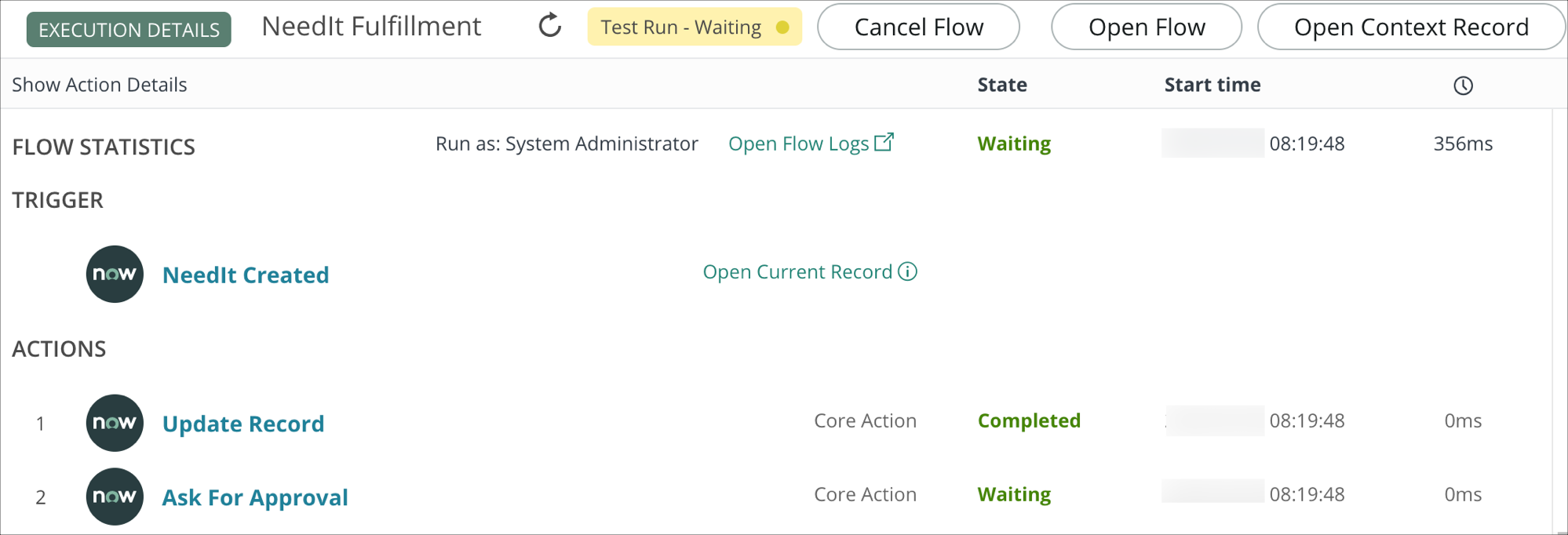This screenshot has width=1568, height=535.
Task: Click the clock icon column header
Action: (x=1463, y=85)
